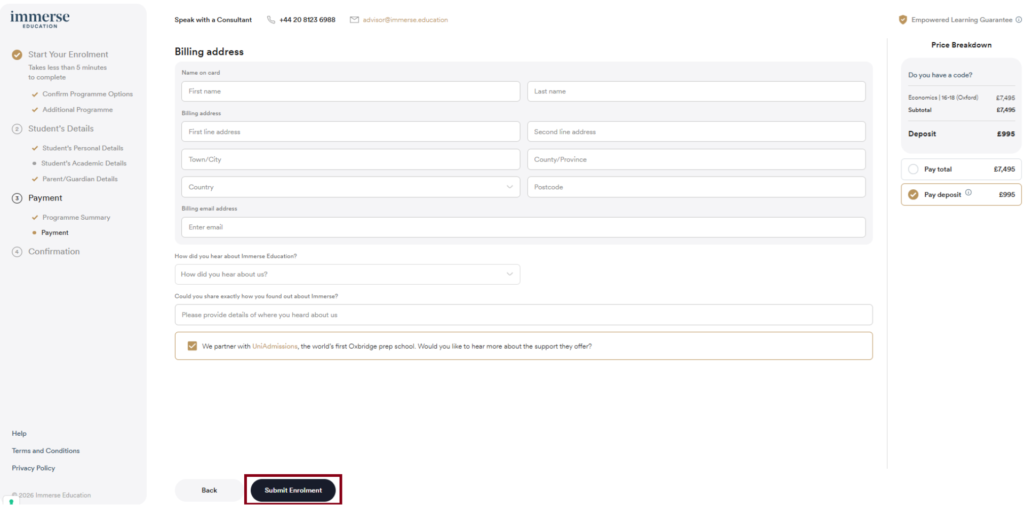Focus the details of where you heard field
This screenshot has width=1024, height=512.
(523, 315)
